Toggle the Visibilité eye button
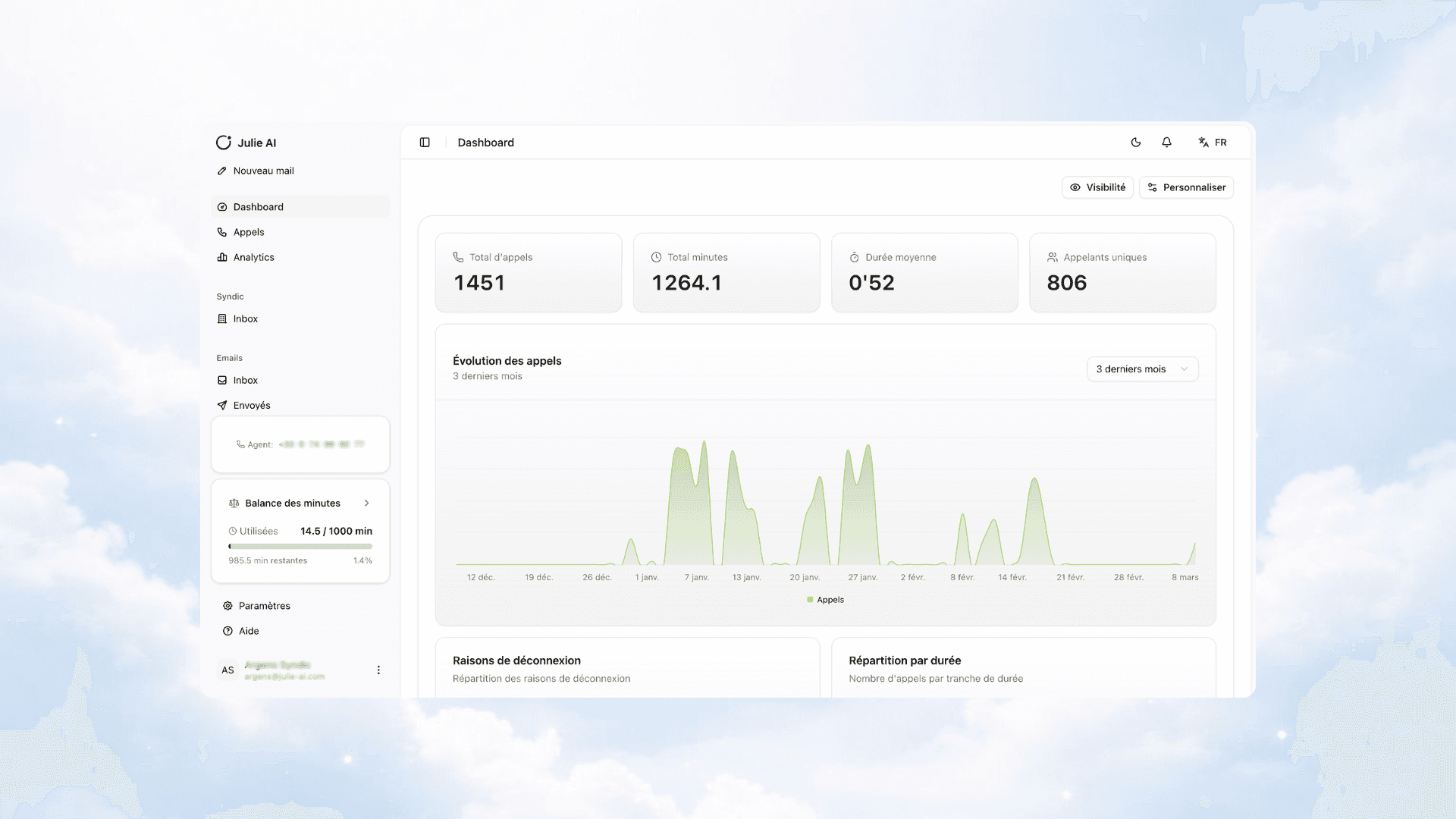The image size is (1456, 819). [x=1097, y=187]
